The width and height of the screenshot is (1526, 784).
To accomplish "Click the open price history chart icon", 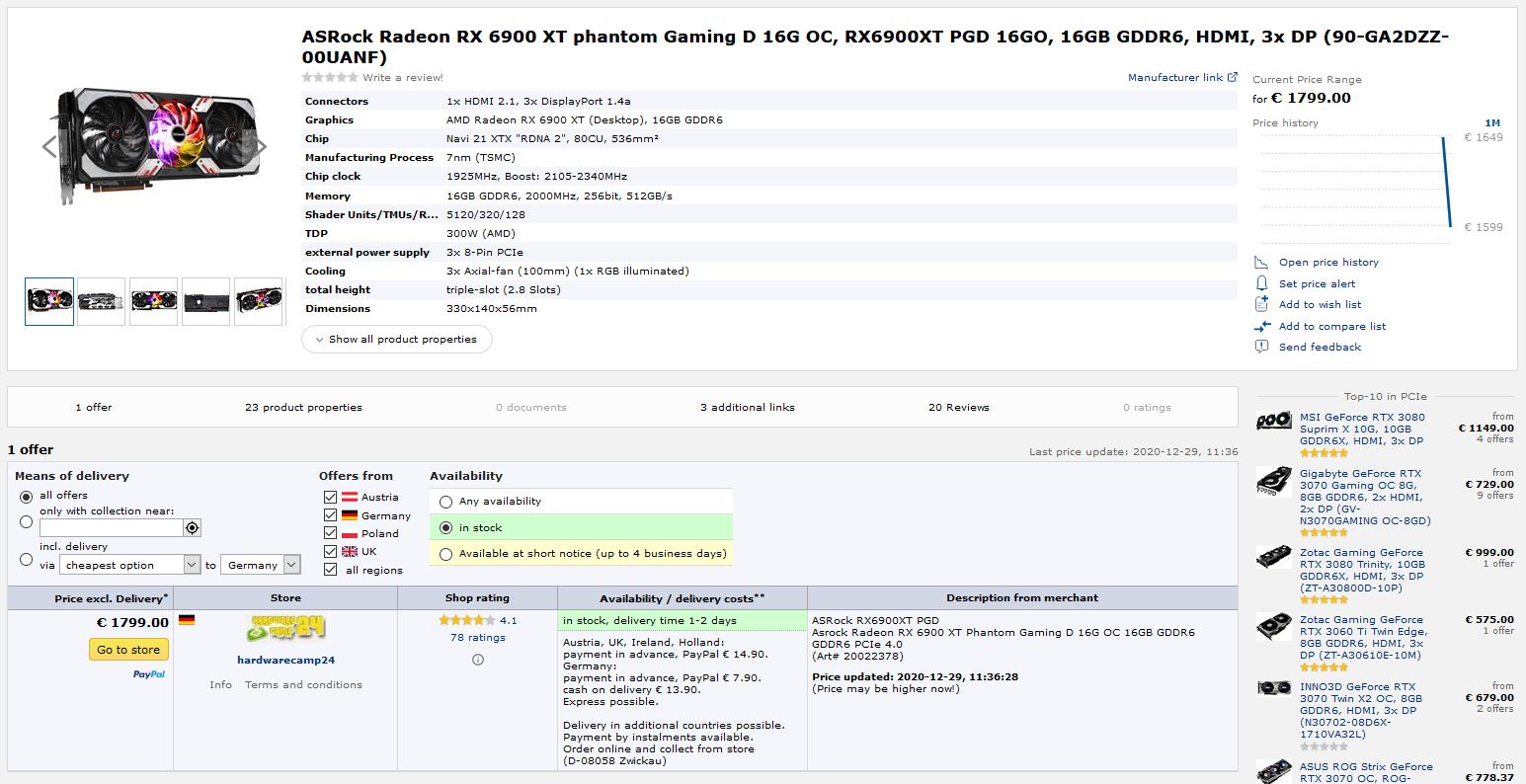I will 1261,262.
